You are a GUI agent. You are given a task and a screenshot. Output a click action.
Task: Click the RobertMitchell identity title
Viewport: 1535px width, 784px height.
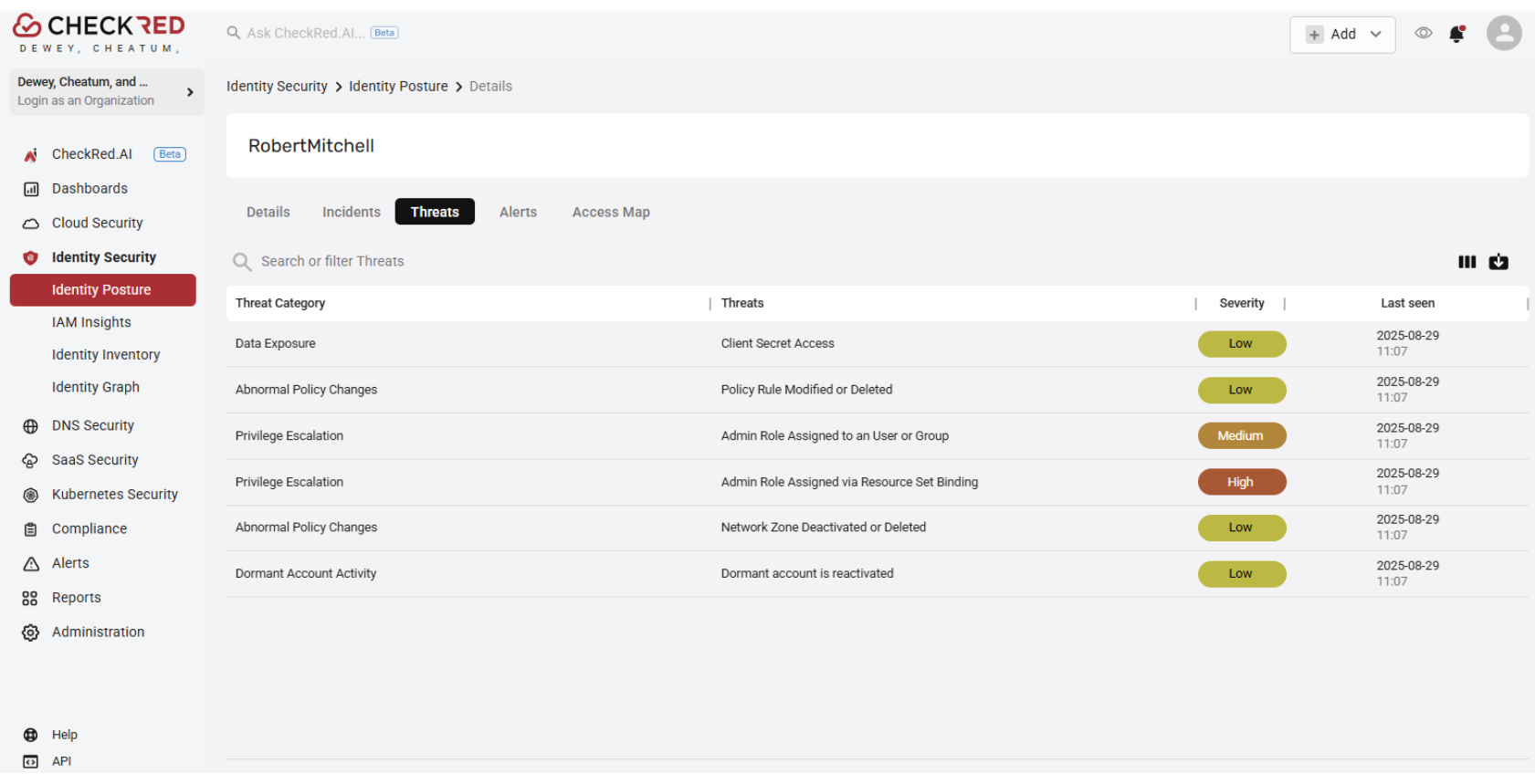(311, 146)
